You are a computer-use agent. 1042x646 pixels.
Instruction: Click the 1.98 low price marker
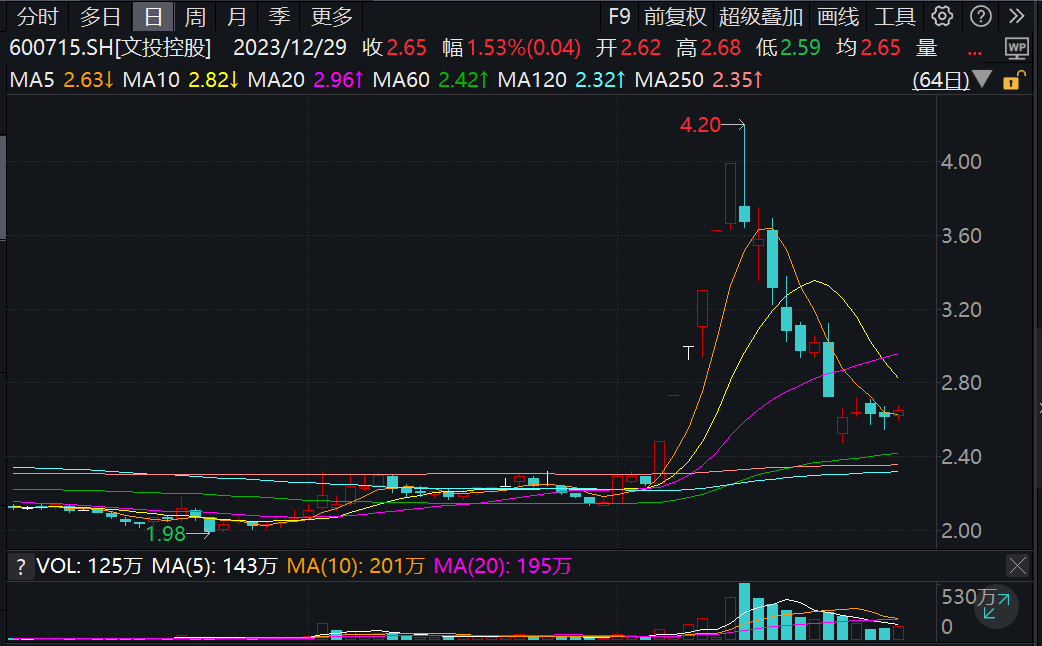tap(165, 534)
